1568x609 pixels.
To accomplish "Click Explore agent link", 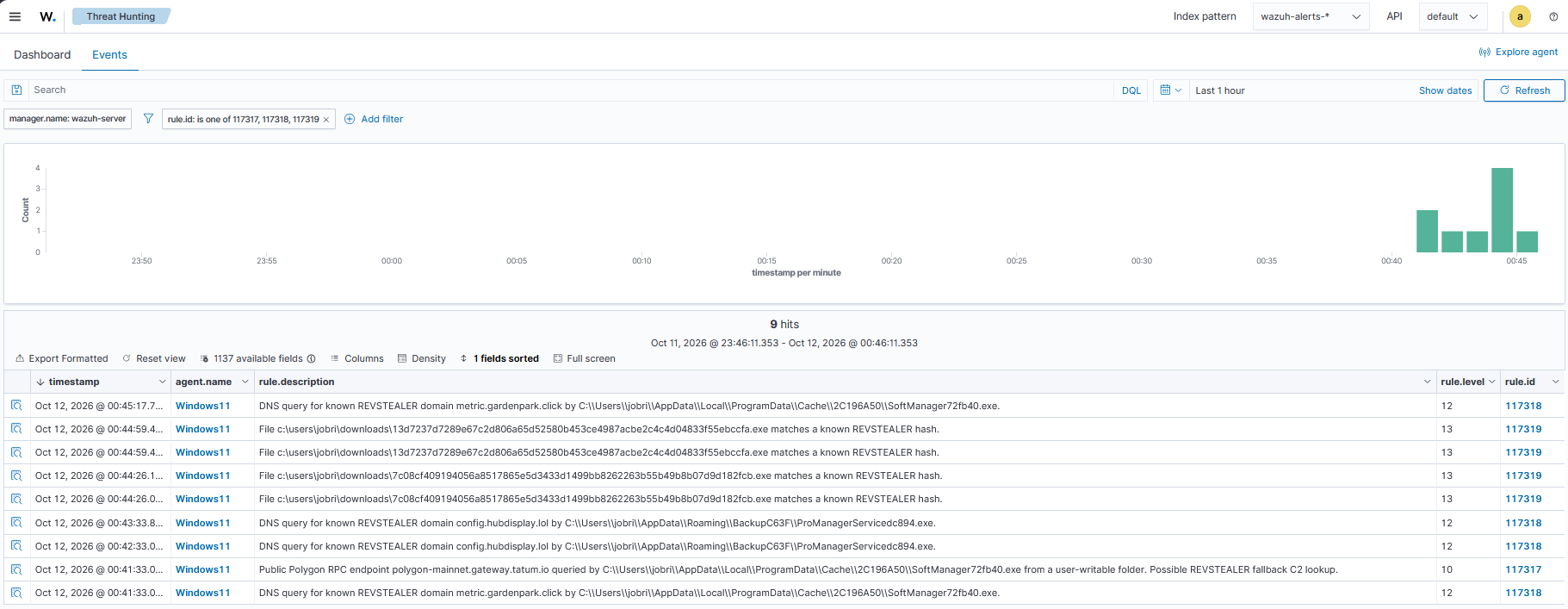I will [x=1518, y=52].
